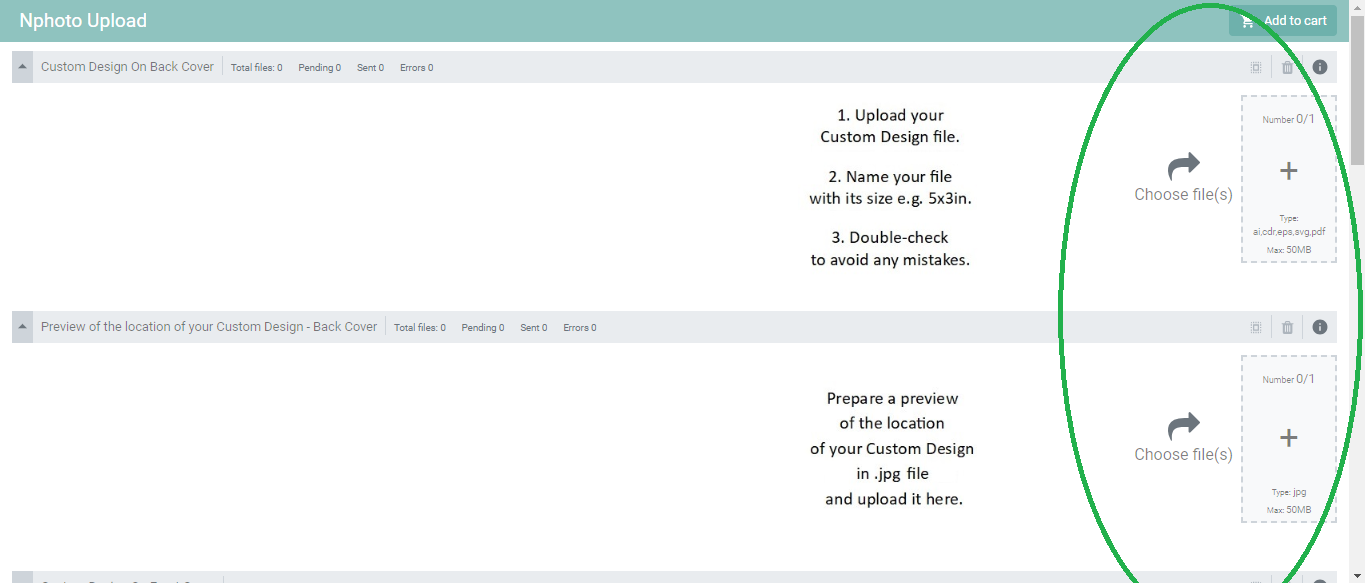Click Pending 0 in Preview of the location header
The height and width of the screenshot is (583, 1365).
[482, 328]
